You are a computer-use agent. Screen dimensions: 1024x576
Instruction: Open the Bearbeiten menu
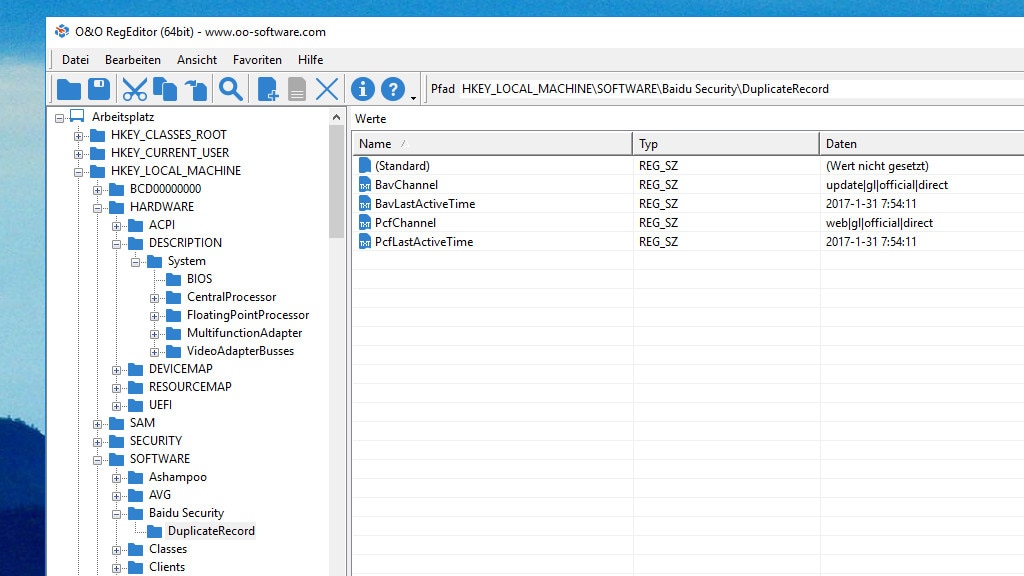133,59
